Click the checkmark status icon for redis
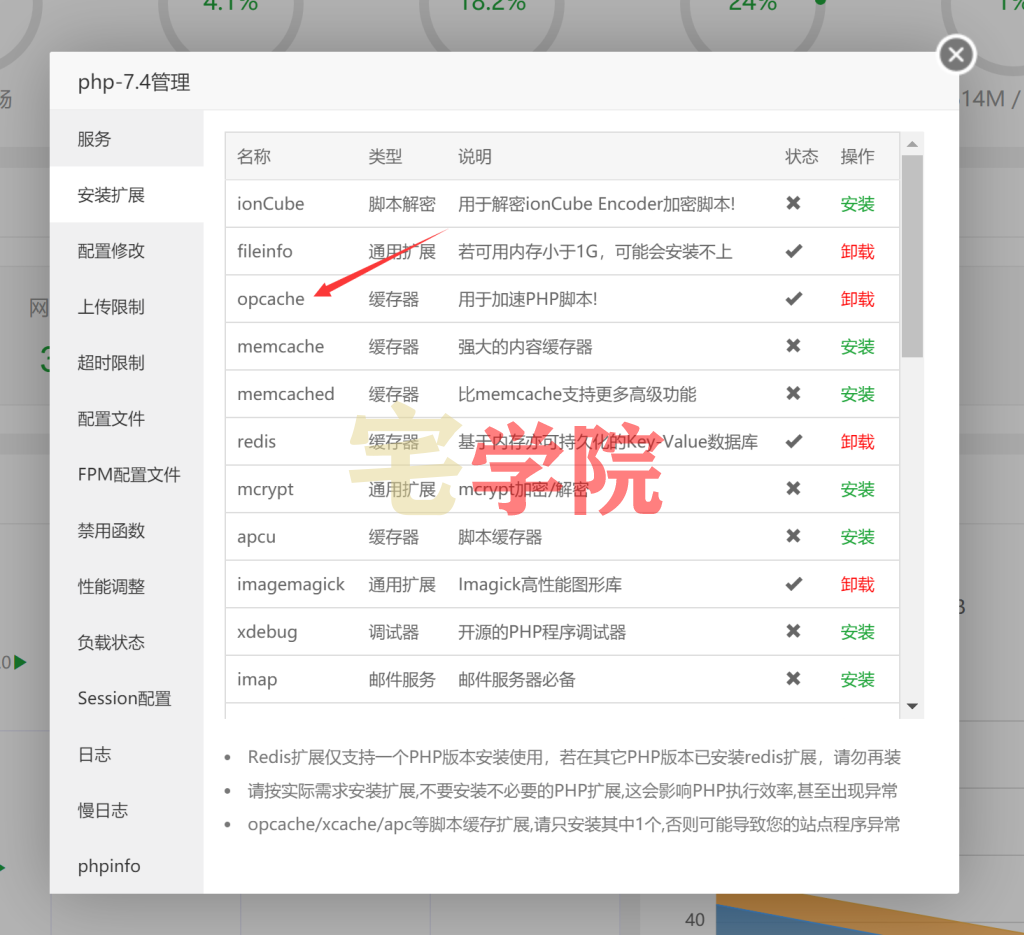The height and width of the screenshot is (935, 1024). click(793, 441)
